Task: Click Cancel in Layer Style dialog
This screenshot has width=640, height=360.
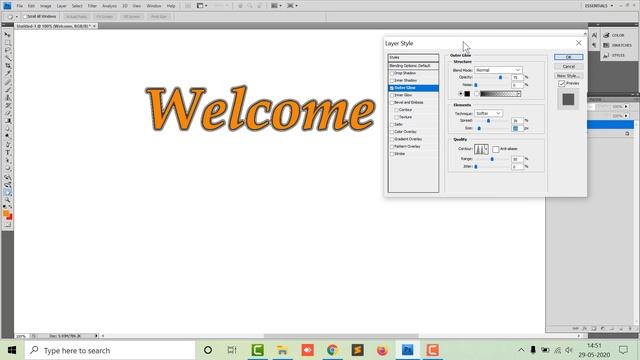Action: pos(569,66)
